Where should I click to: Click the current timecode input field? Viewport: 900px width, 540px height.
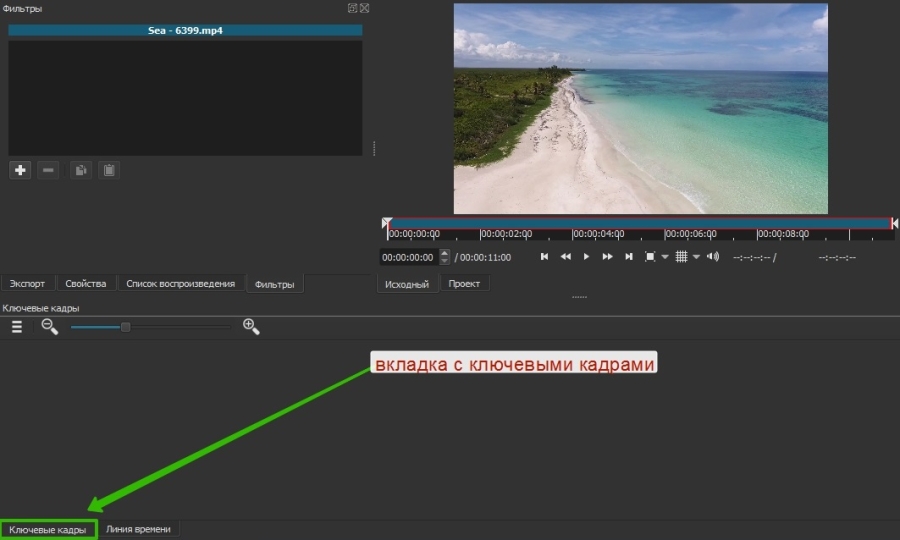pyautogui.click(x=408, y=257)
